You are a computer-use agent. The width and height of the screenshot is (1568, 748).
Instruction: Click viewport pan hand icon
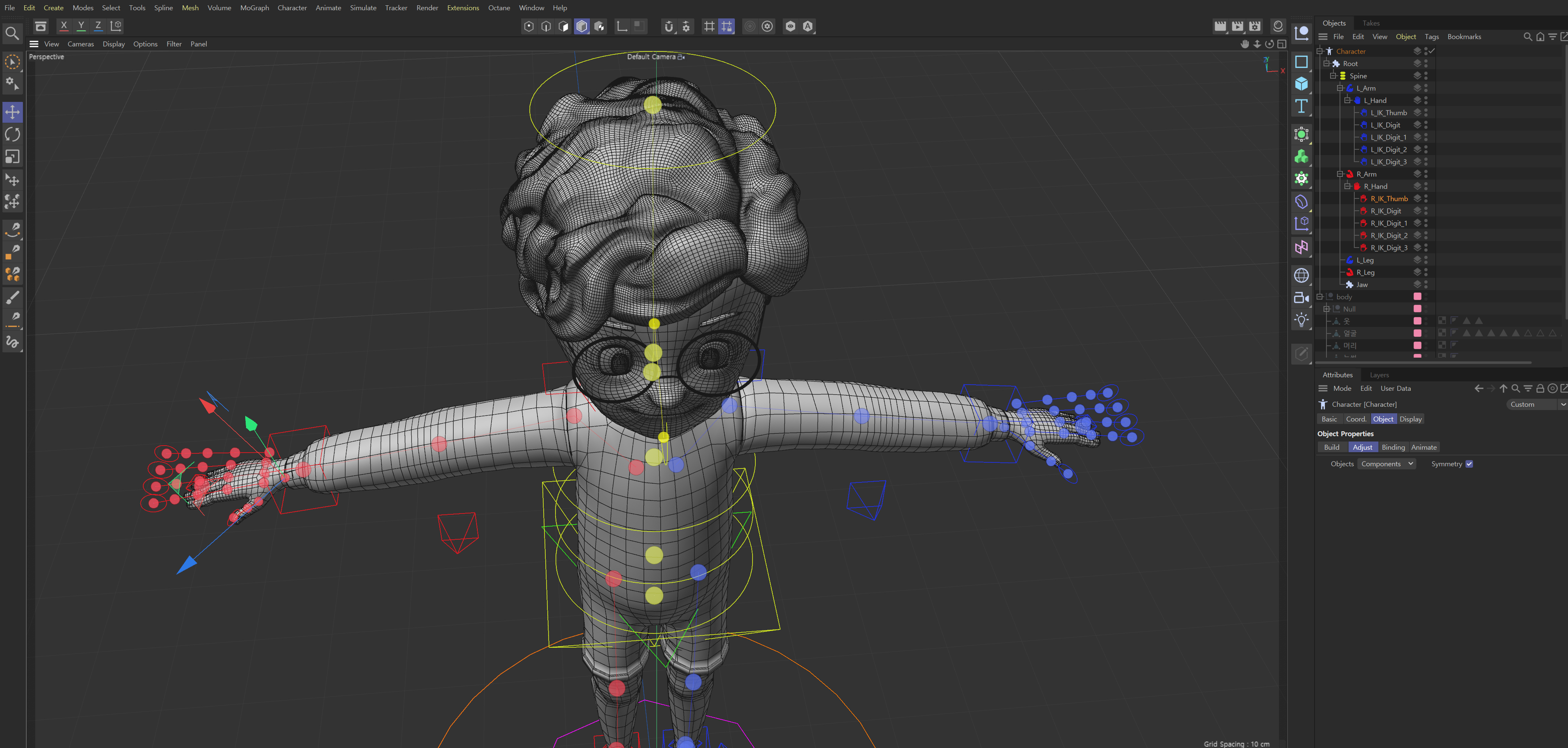pyautogui.click(x=1245, y=44)
